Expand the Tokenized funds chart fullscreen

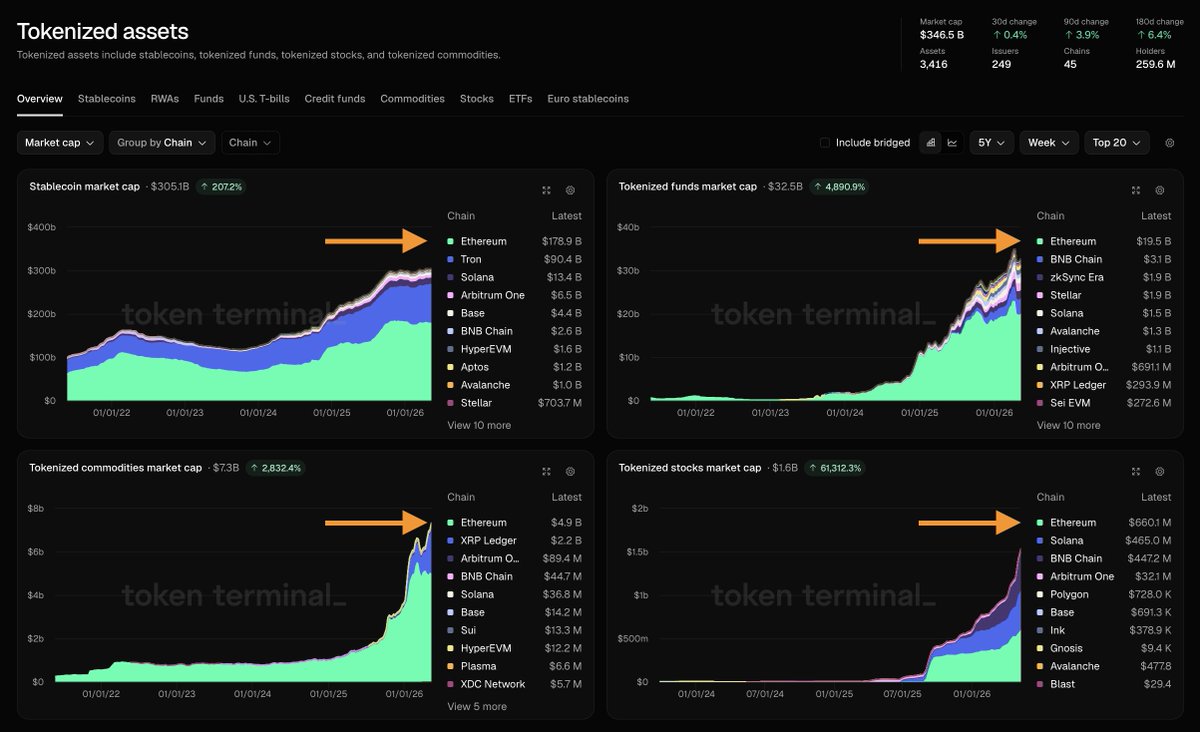click(1136, 190)
